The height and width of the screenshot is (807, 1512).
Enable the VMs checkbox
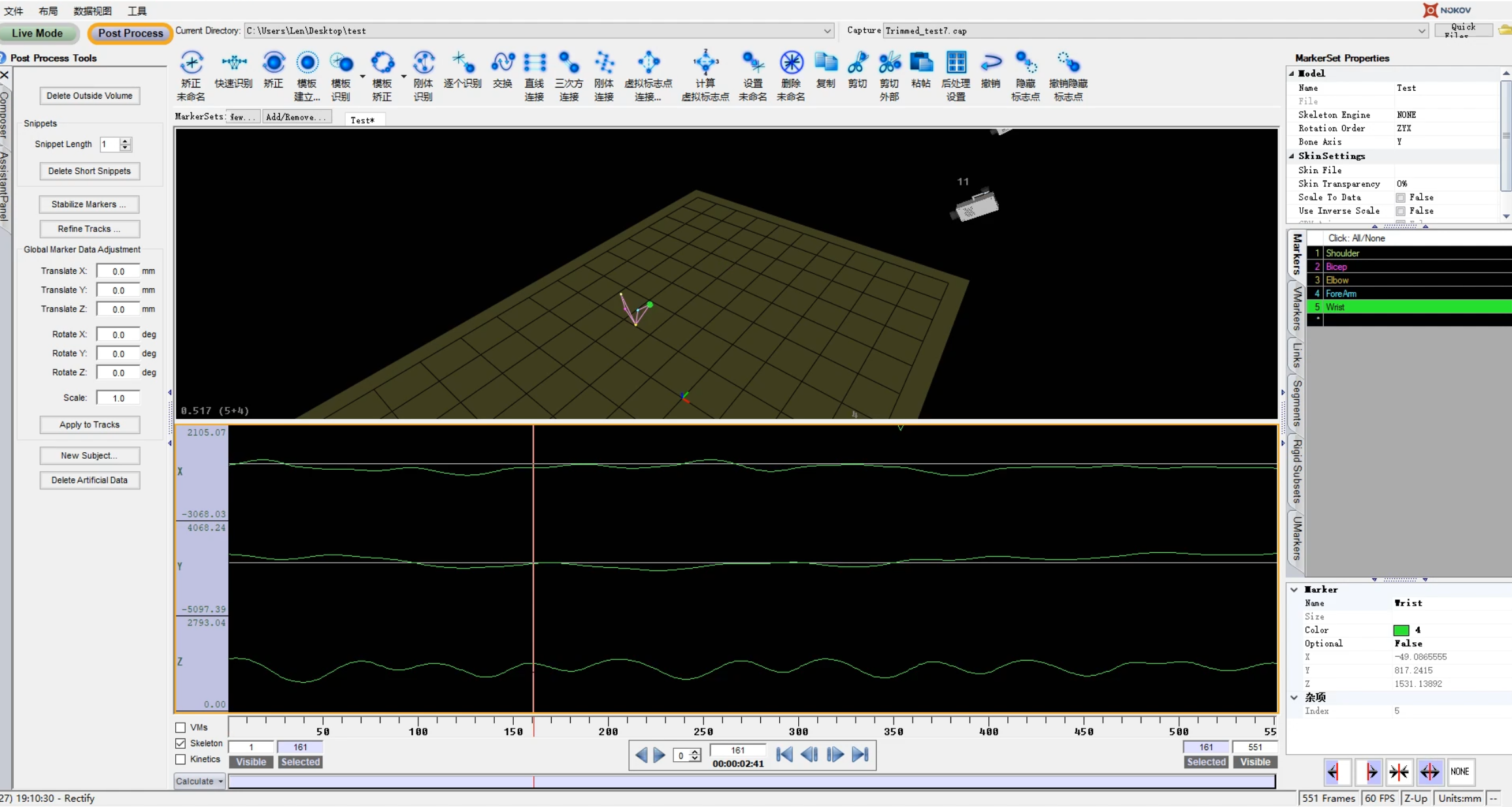(x=181, y=727)
